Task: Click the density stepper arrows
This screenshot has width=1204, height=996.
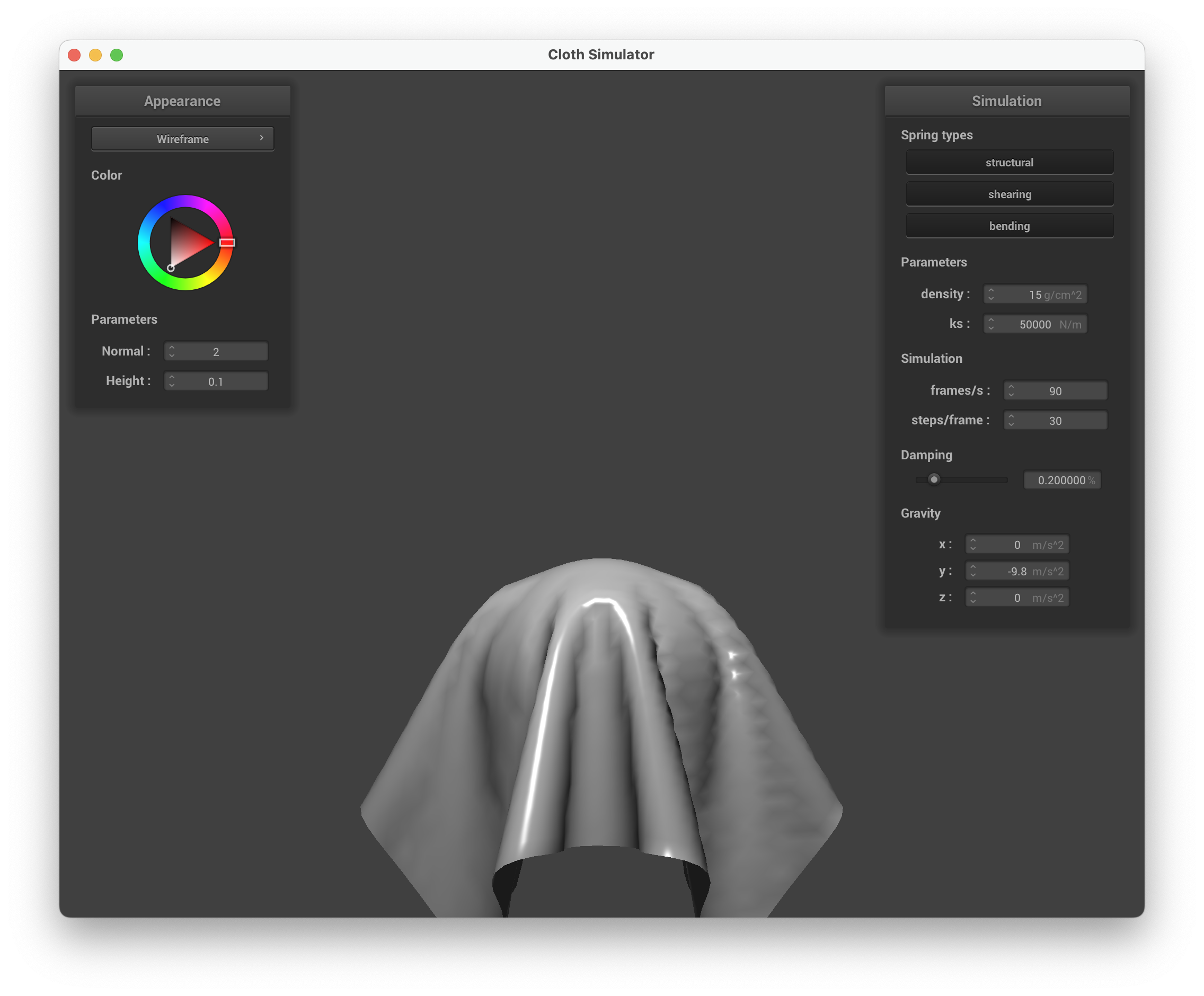Action: coord(991,294)
